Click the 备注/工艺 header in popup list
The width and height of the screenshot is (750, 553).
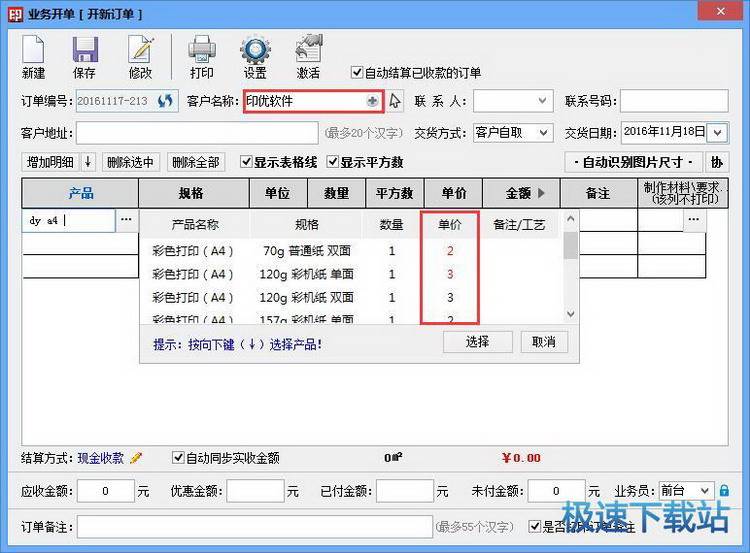(519, 224)
